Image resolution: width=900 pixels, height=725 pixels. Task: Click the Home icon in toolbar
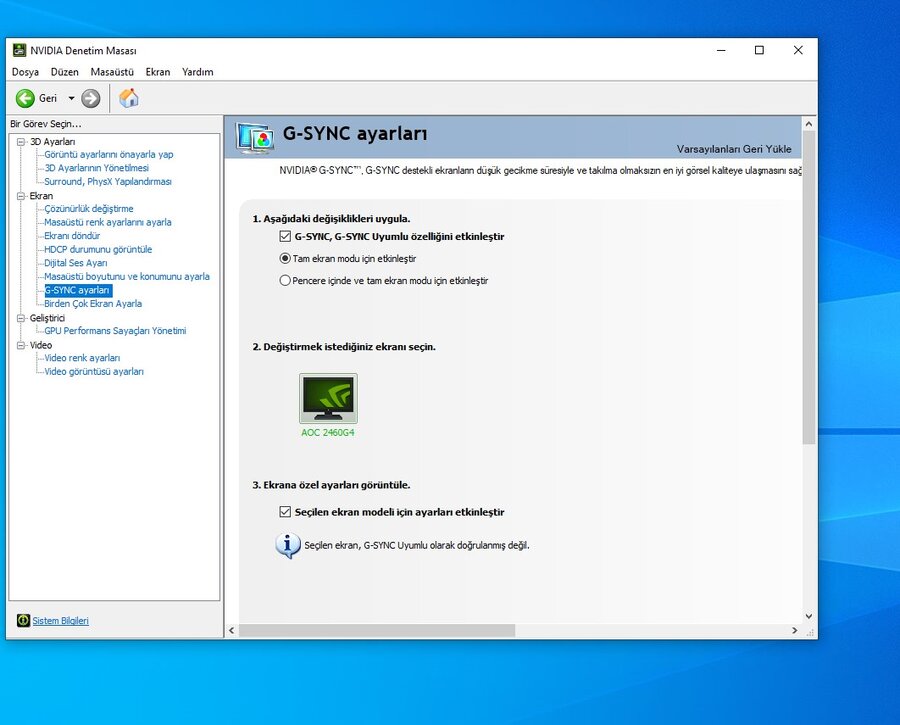coord(129,98)
